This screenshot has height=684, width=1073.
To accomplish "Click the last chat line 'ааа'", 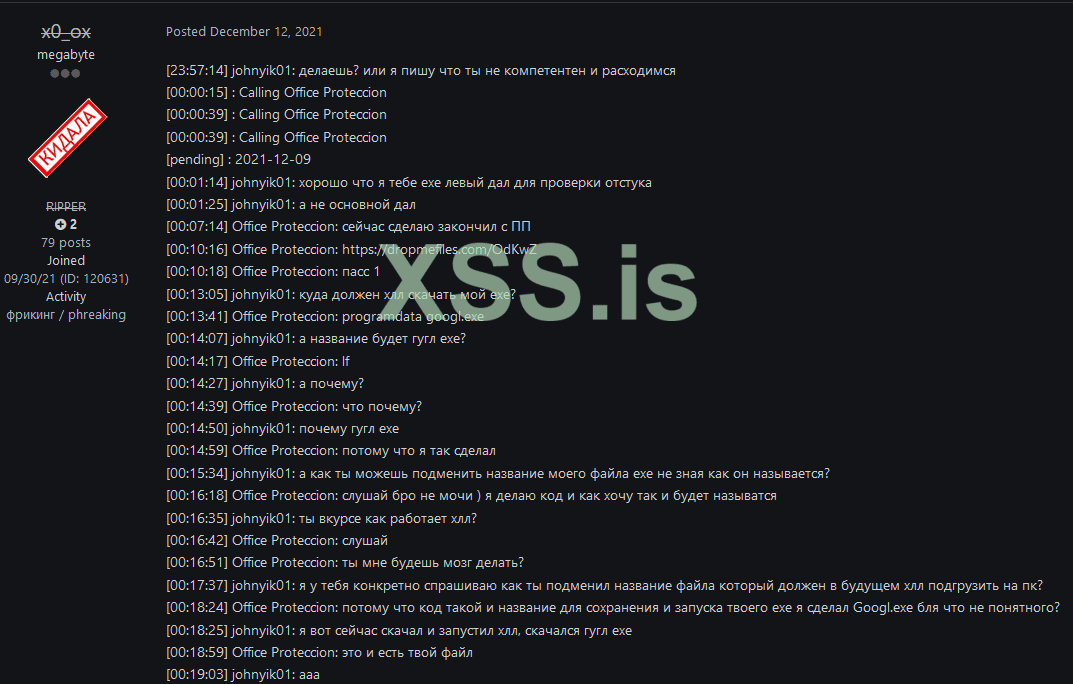I will click(x=243, y=675).
